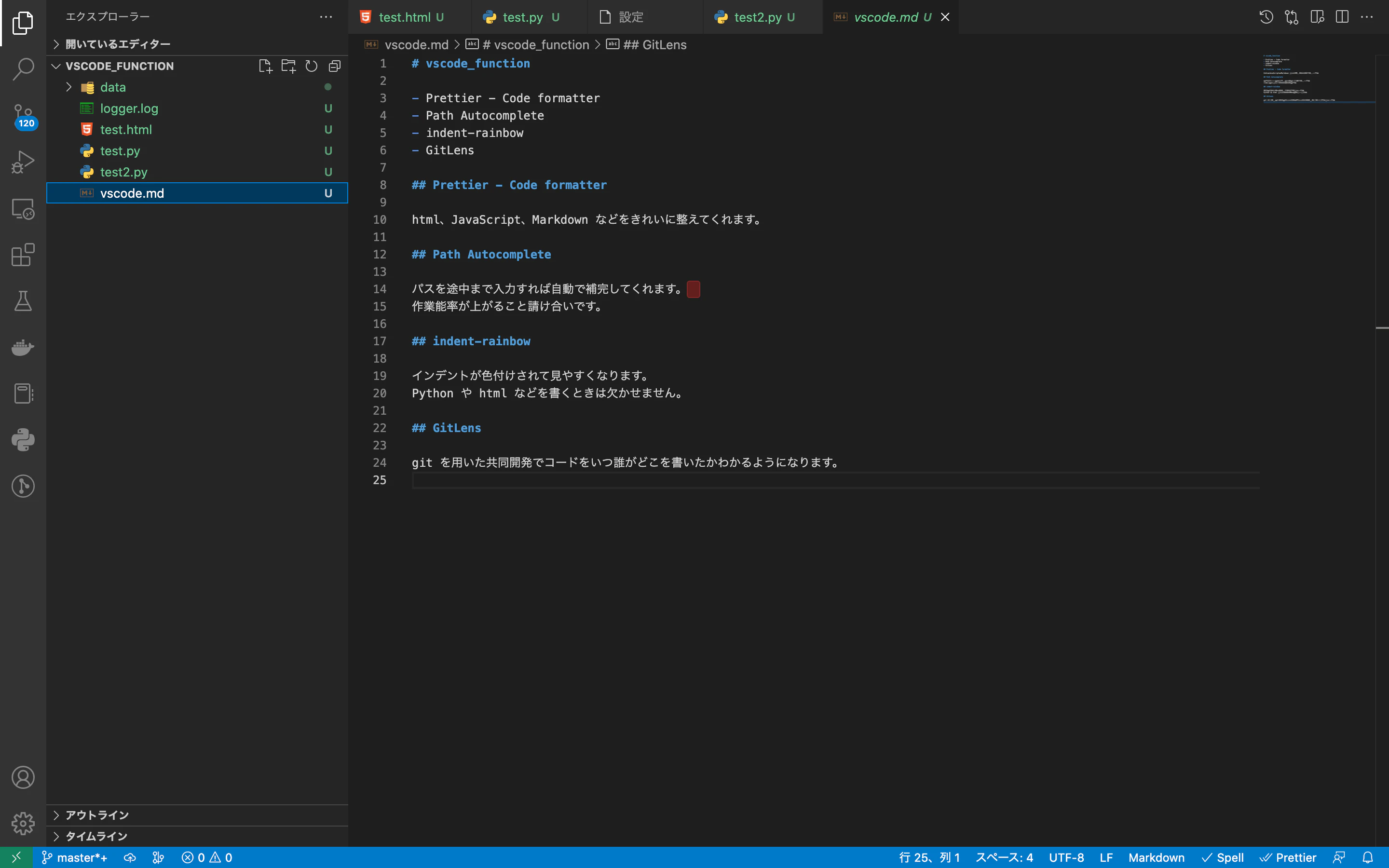The height and width of the screenshot is (868, 1389).
Task: Open Markdown preview to the side
Action: 1317,17
